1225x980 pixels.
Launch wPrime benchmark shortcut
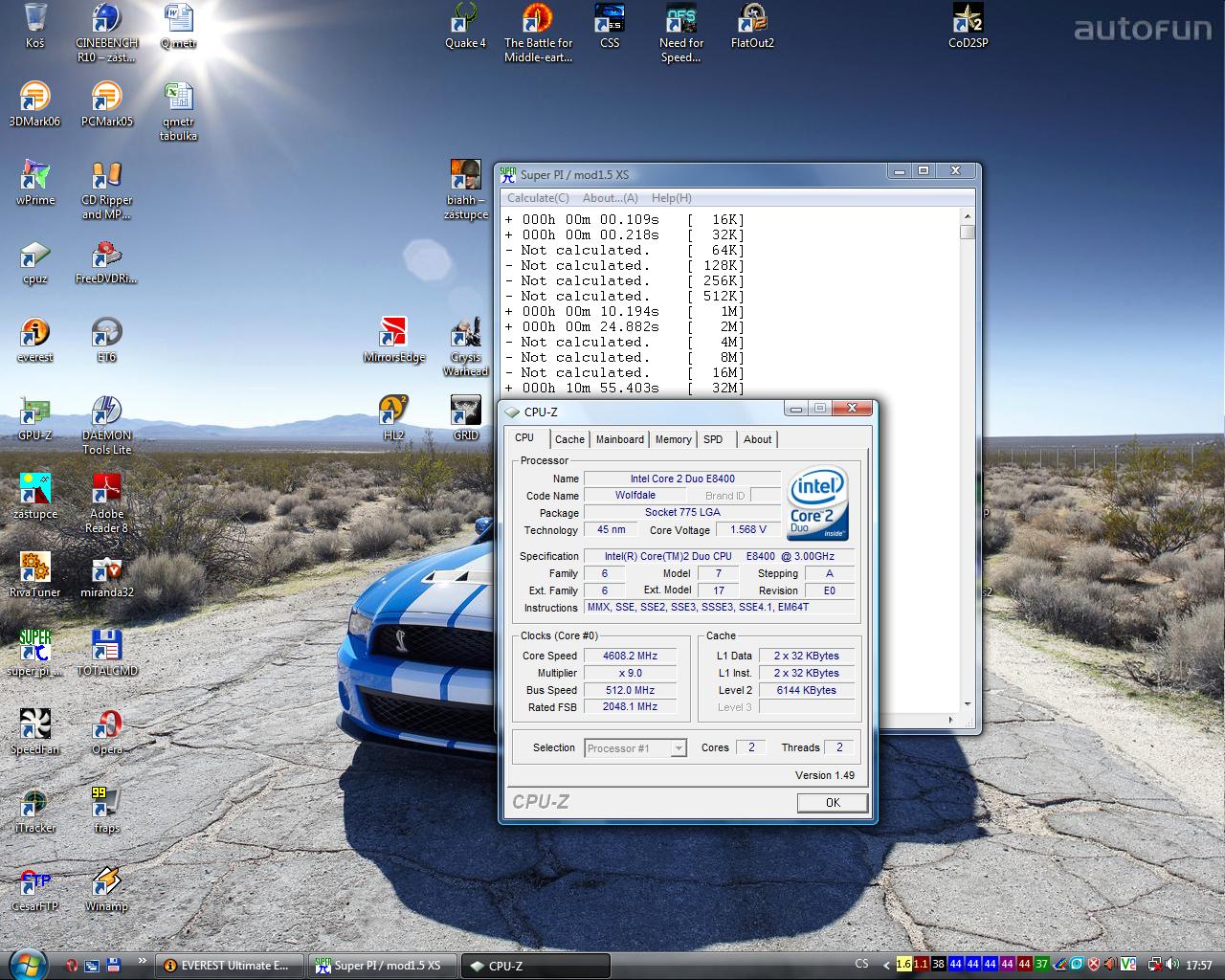pyautogui.click(x=35, y=182)
